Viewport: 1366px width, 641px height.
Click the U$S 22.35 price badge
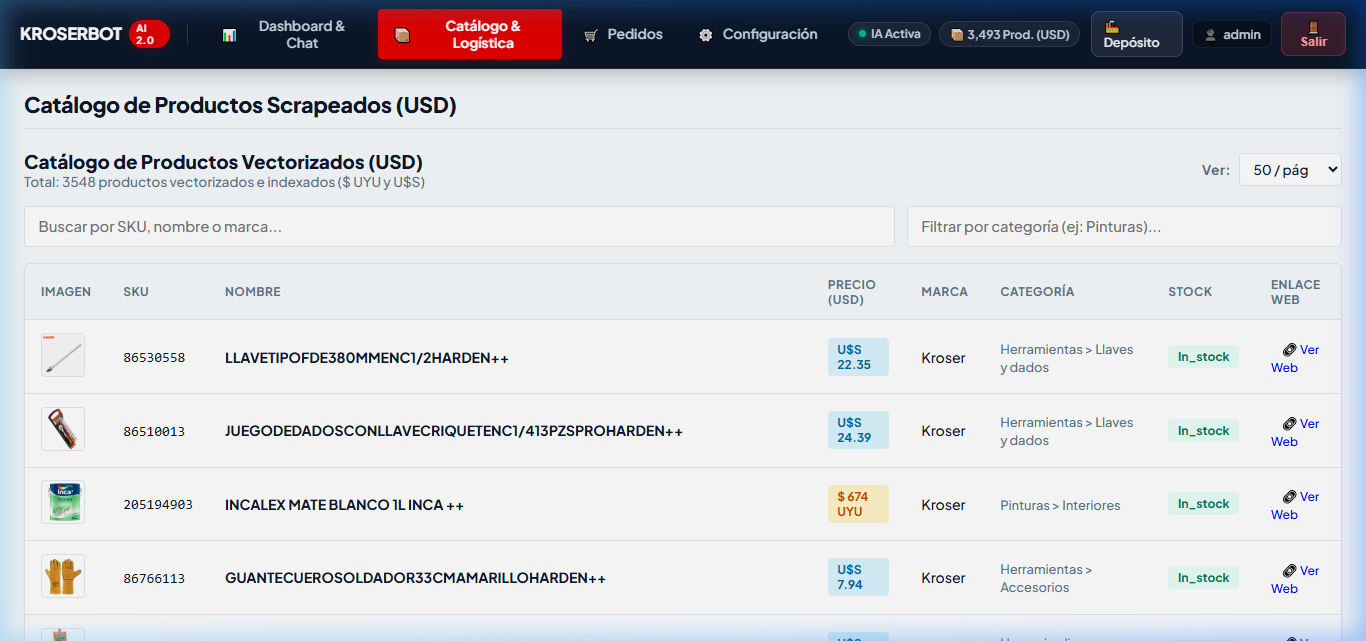858,357
